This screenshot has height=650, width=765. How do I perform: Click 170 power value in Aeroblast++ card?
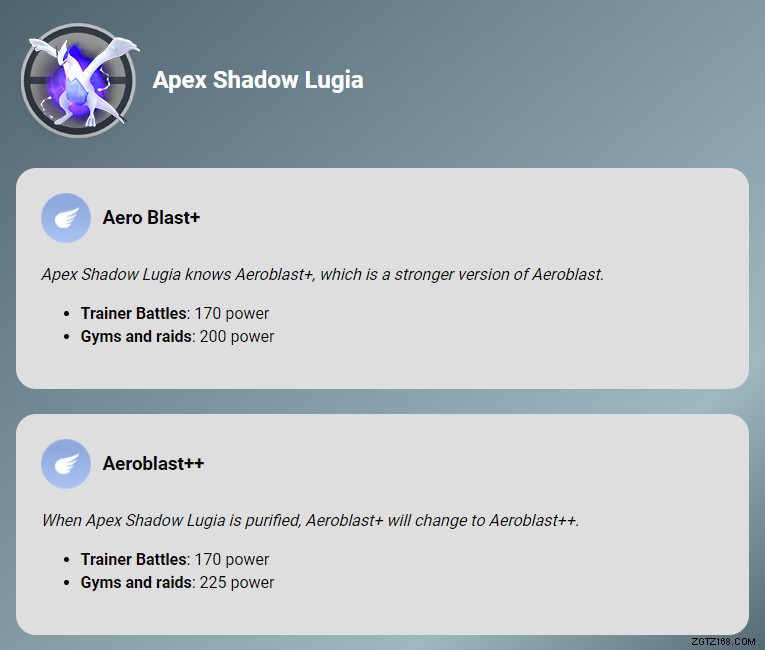coord(232,559)
